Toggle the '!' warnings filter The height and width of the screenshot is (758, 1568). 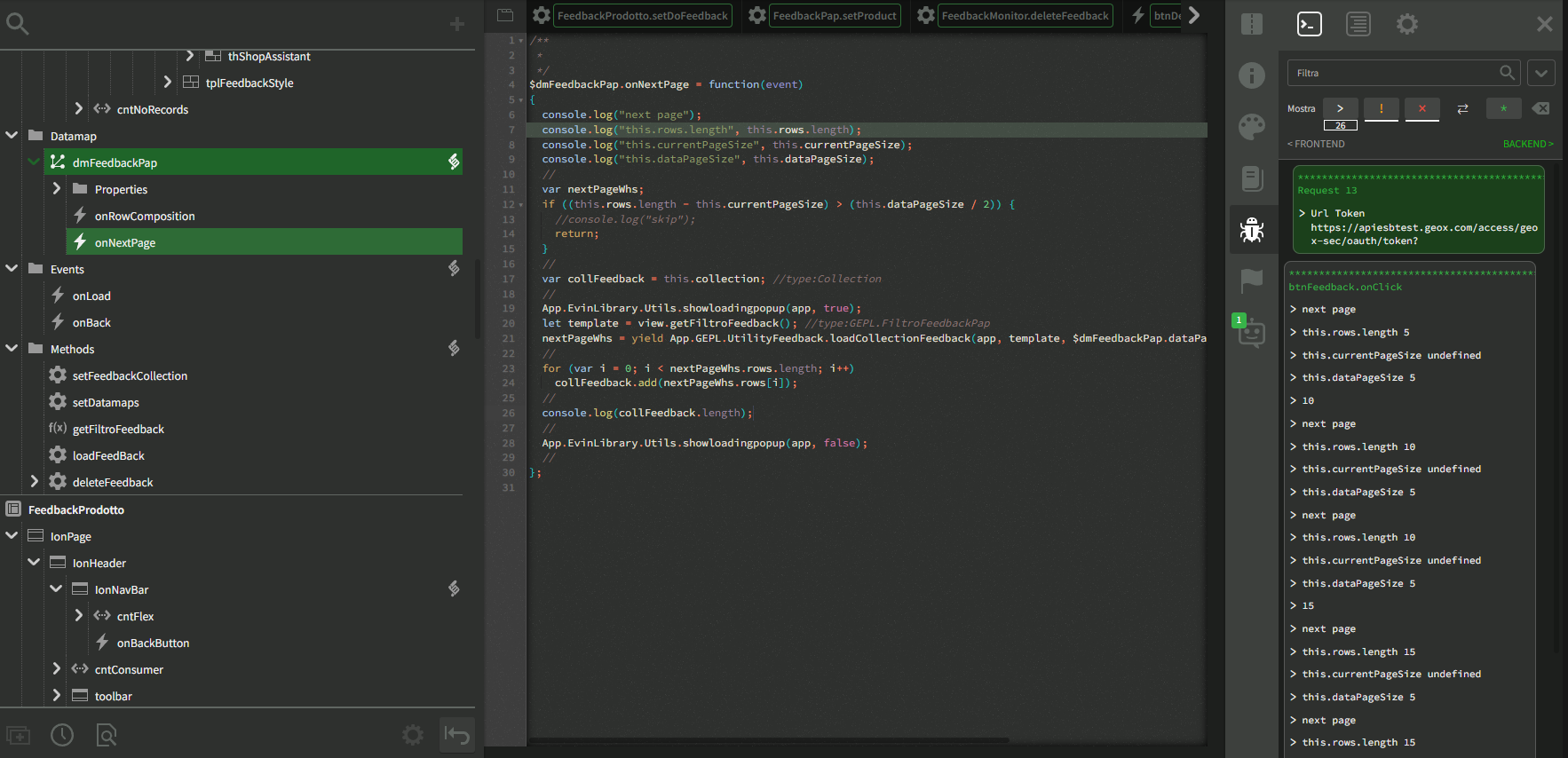coord(1381,108)
